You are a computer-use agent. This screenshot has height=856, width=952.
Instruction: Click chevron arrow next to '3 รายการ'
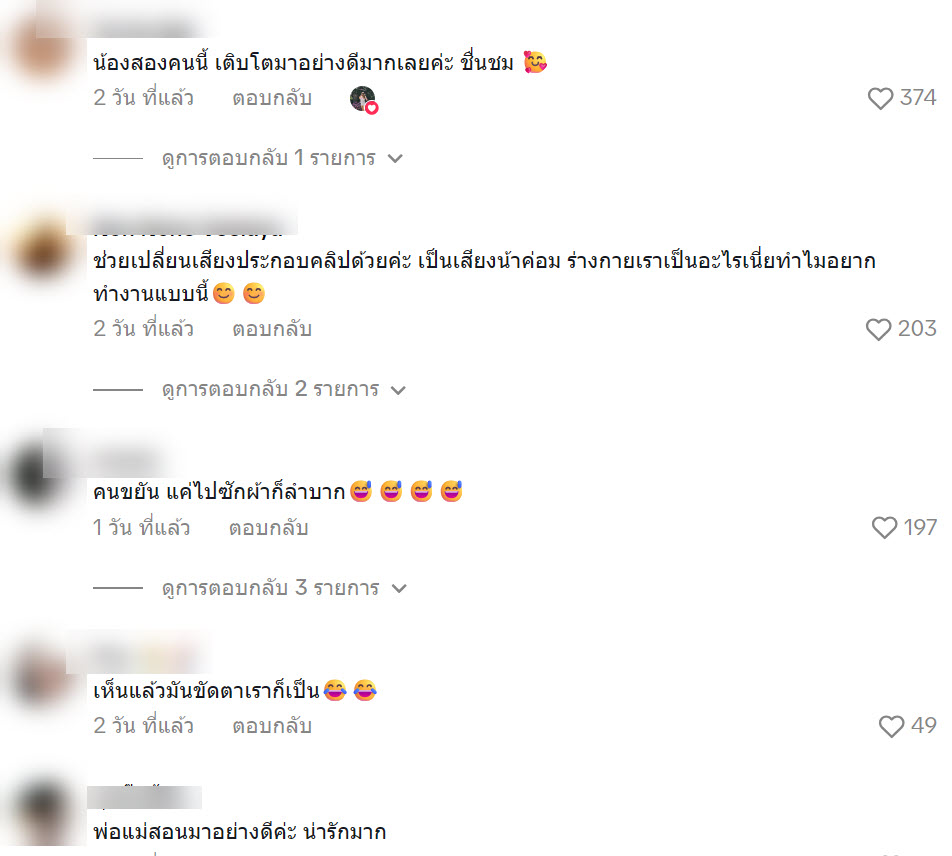click(399, 588)
